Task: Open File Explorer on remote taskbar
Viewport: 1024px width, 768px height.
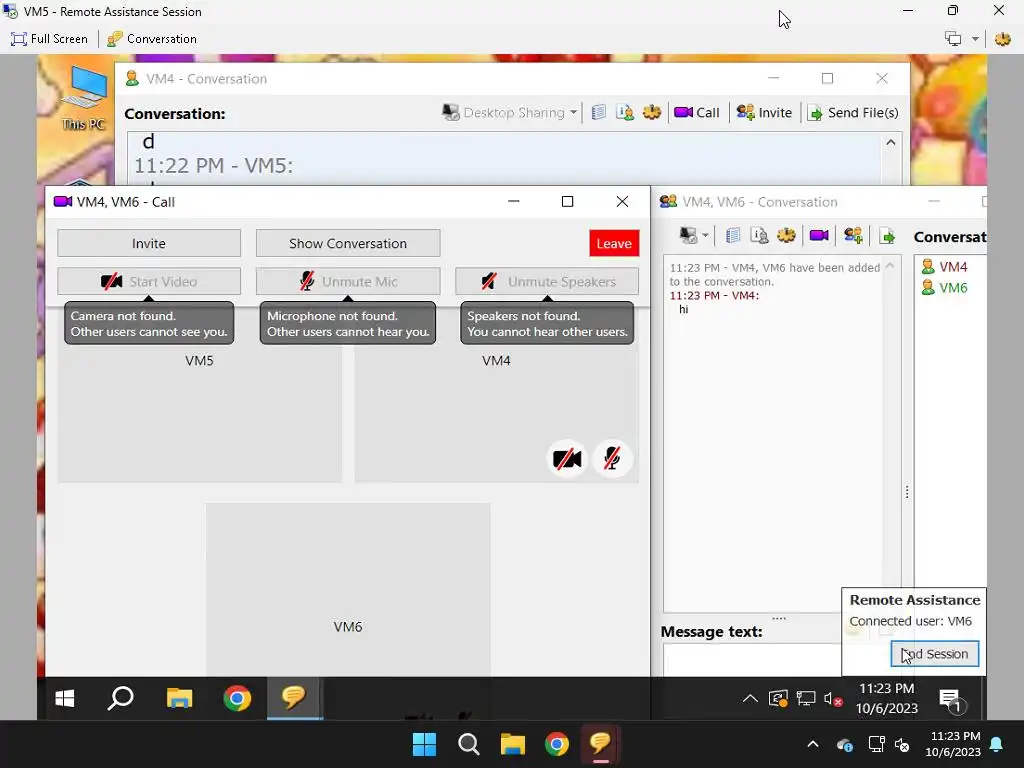Action: click(x=179, y=699)
